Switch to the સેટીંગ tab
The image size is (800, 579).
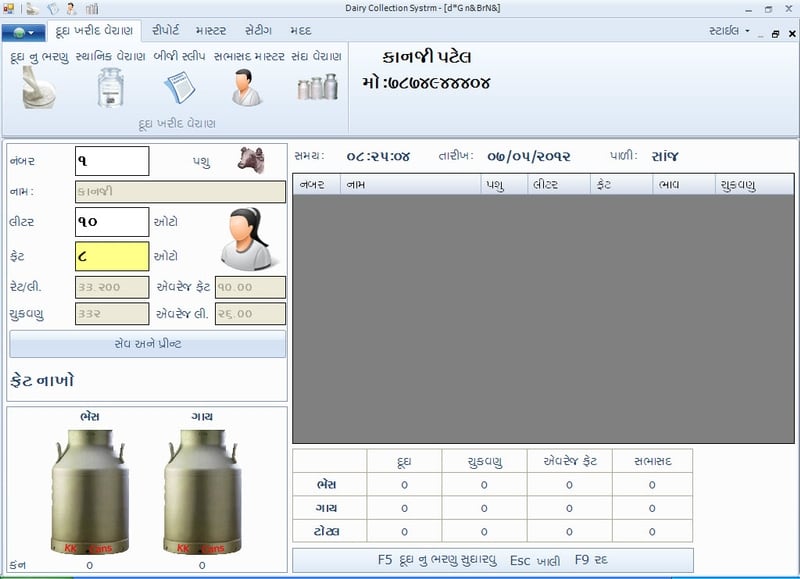click(258, 31)
